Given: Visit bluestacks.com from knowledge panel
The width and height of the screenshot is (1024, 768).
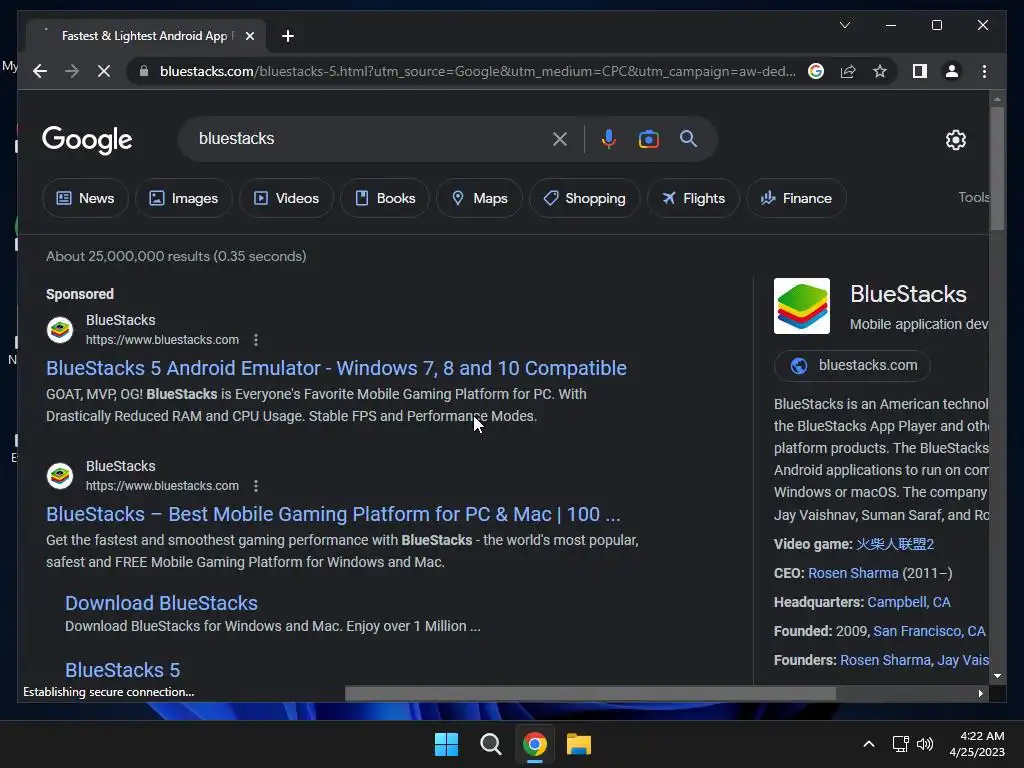Looking at the screenshot, I should 852,365.
